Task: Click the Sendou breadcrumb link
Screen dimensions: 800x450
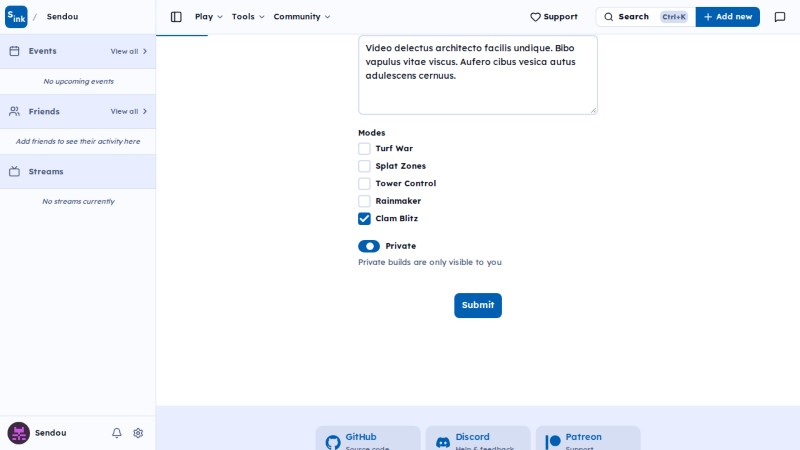Action: [x=62, y=17]
